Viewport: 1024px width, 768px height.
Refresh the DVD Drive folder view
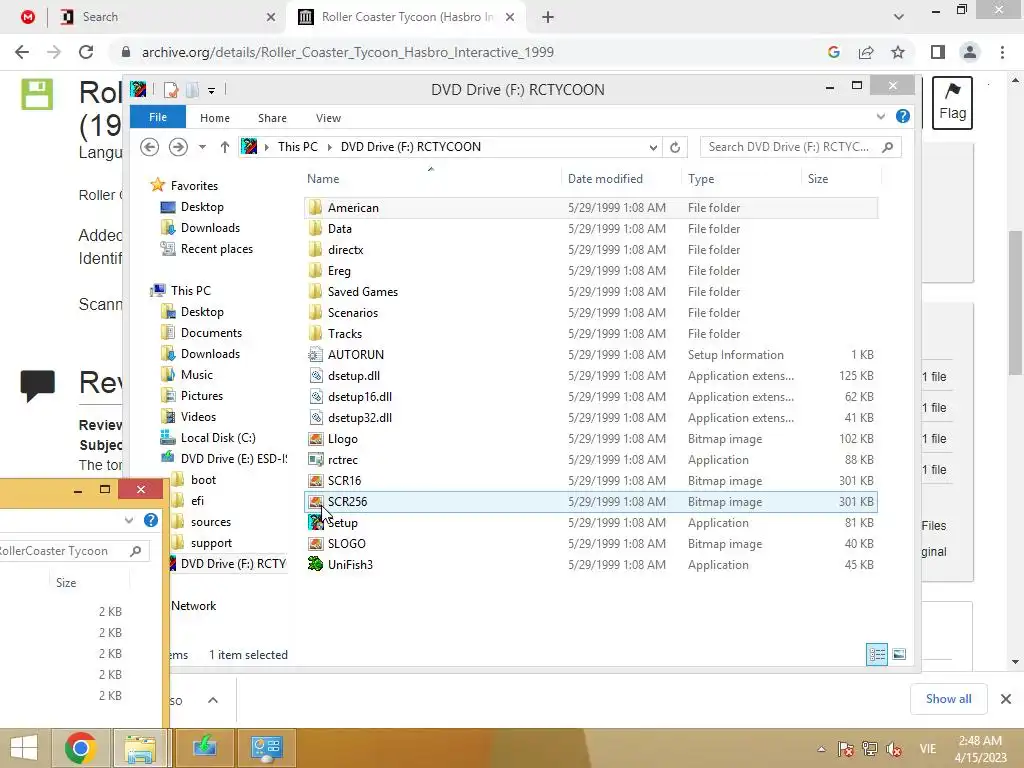point(675,147)
